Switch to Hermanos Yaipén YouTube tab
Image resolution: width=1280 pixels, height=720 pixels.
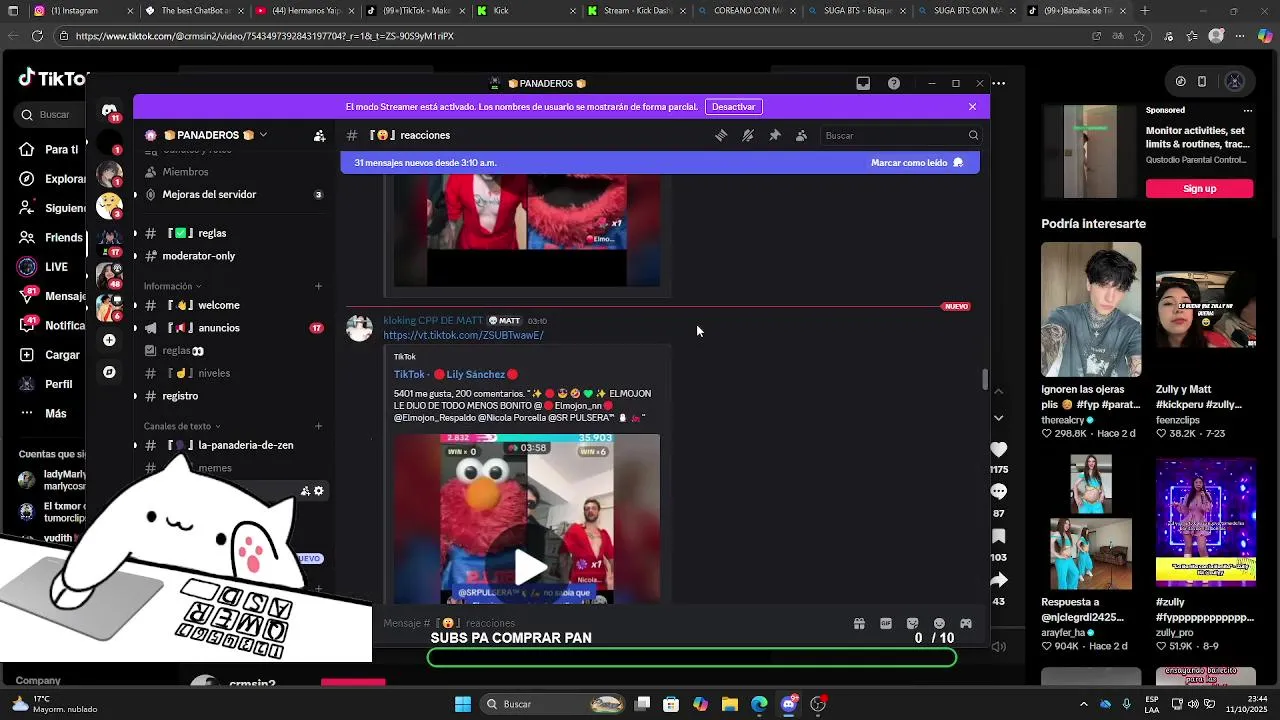pos(305,11)
